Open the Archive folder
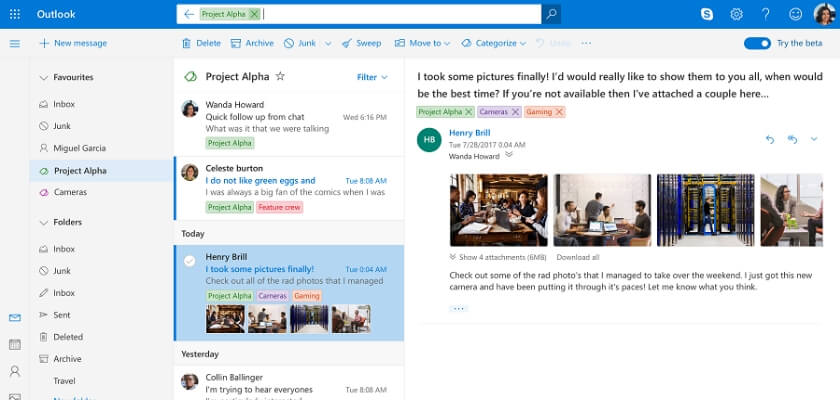This screenshot has height=400, width=840. [61, 359]
